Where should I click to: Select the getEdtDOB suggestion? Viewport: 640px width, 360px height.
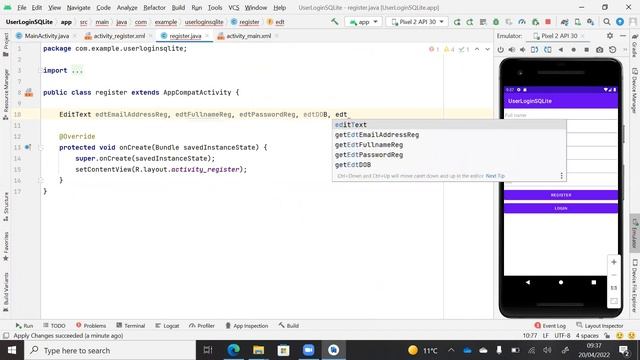[x=449, y=165]
